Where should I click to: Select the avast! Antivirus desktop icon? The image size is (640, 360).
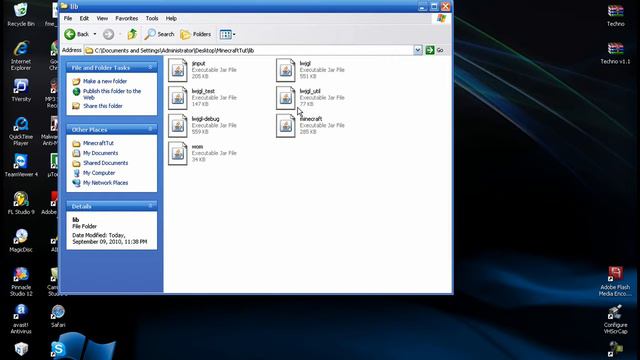21,319
